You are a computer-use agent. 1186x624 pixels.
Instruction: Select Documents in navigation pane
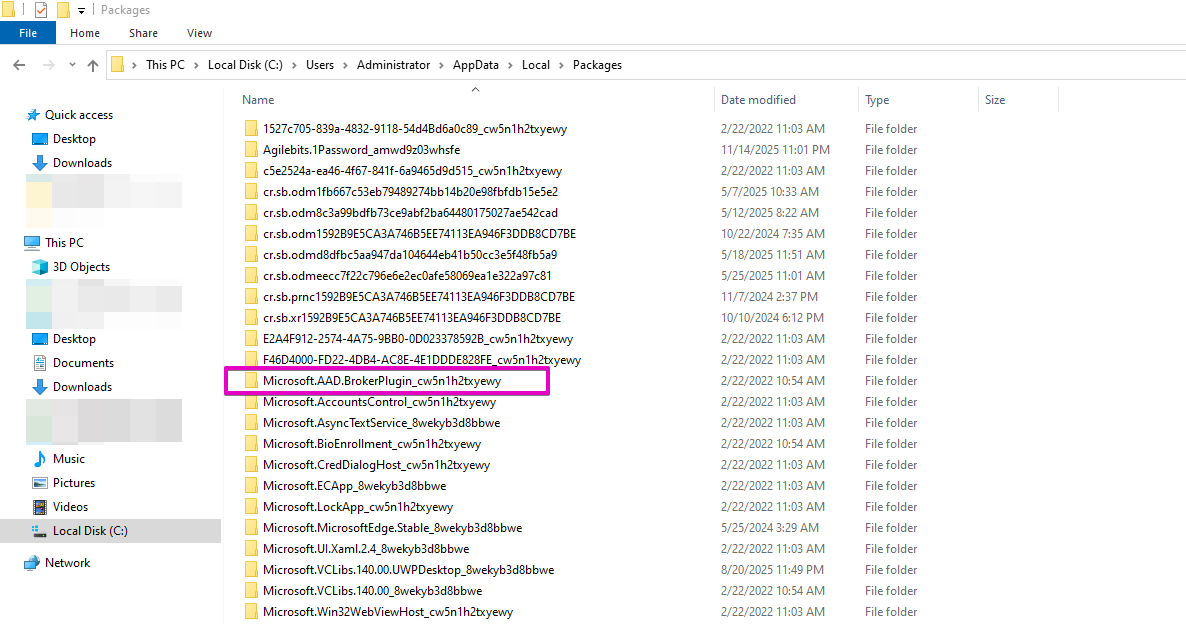[x=83, y=363]
